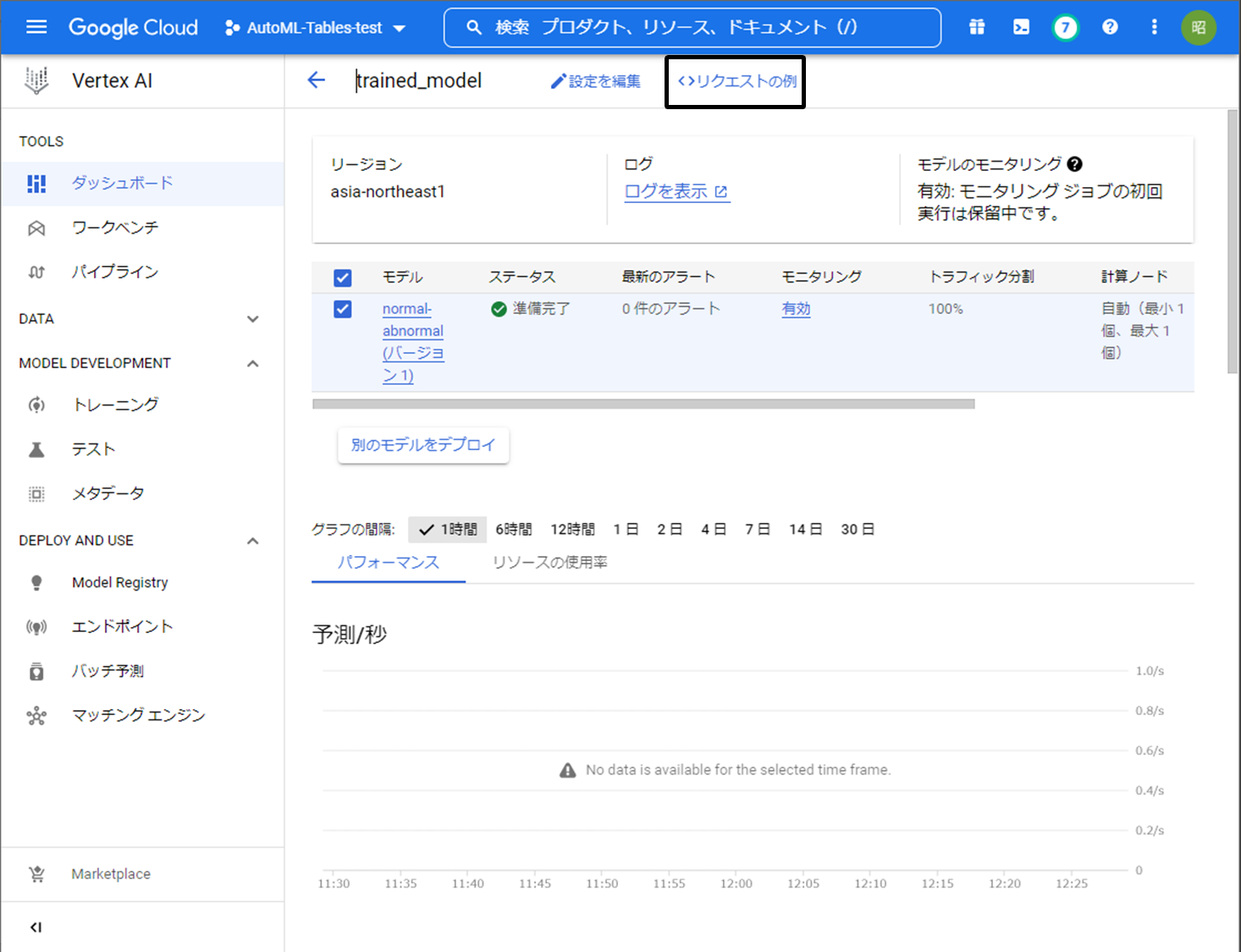Open トレーニング in the sidebar
1241x952 pixels.
[x=142, y=404]
